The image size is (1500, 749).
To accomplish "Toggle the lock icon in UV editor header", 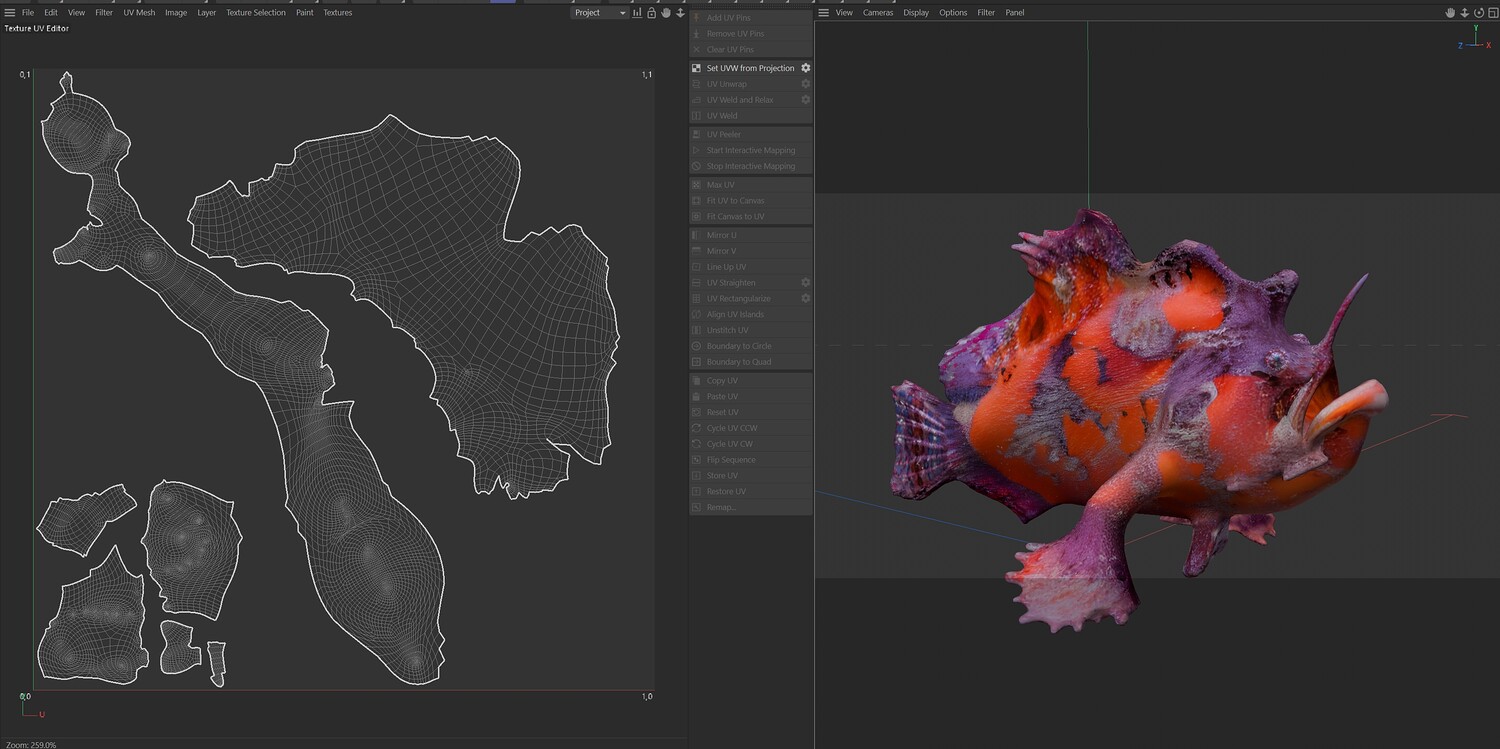I will coord(652,13).
